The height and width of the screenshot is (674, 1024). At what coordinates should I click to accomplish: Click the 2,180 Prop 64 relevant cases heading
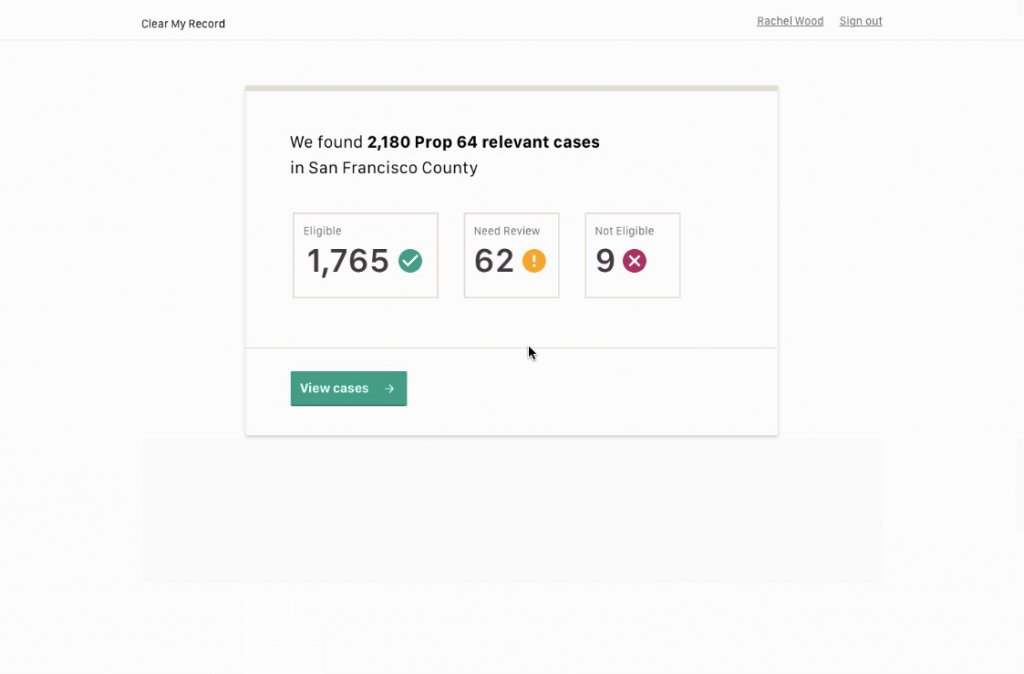click(x=483, y=142)
